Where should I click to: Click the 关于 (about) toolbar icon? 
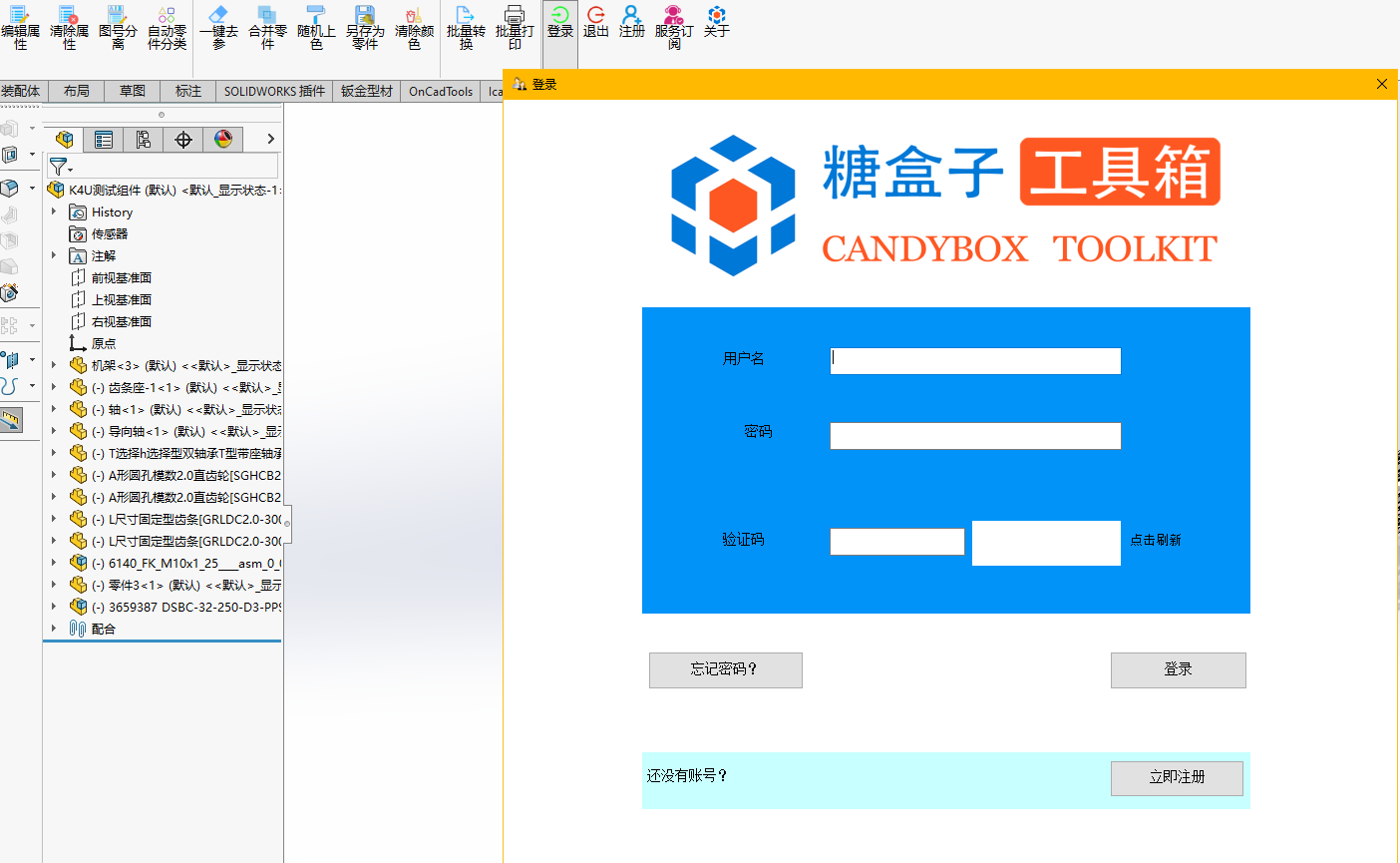(716, 22)
